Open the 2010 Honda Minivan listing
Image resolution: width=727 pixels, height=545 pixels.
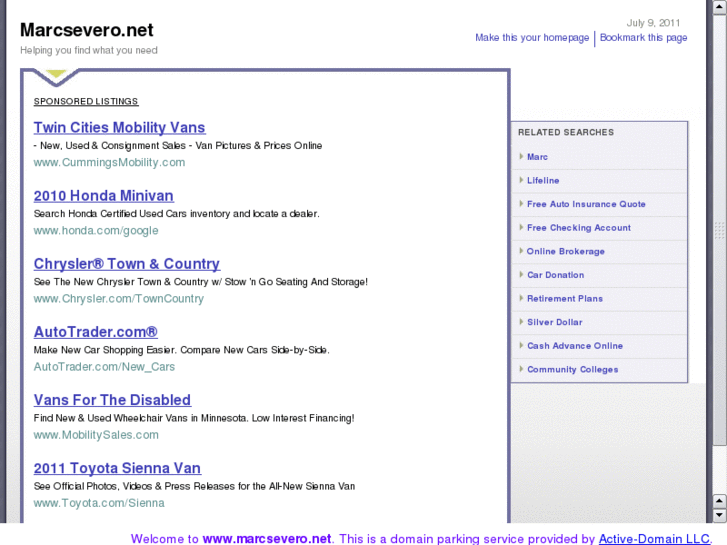click(103, 196)
